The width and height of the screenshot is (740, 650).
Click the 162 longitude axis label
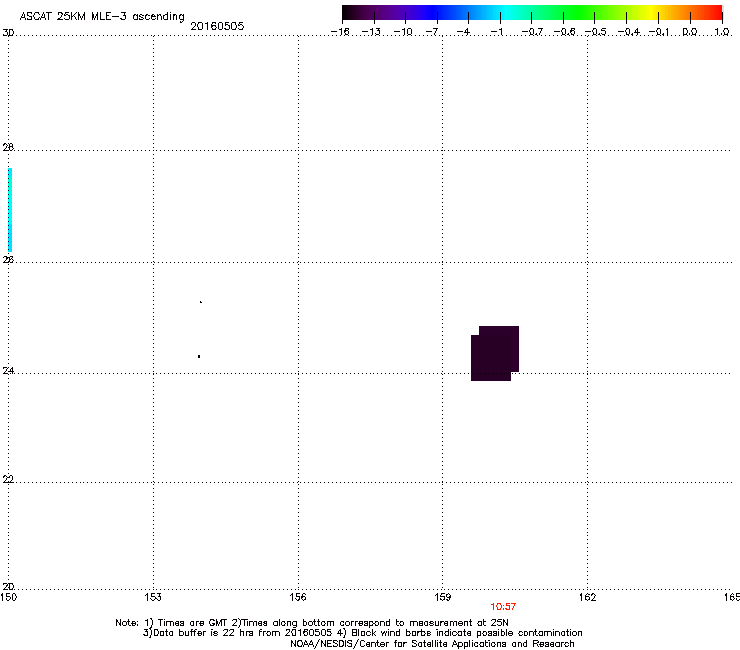587,597
